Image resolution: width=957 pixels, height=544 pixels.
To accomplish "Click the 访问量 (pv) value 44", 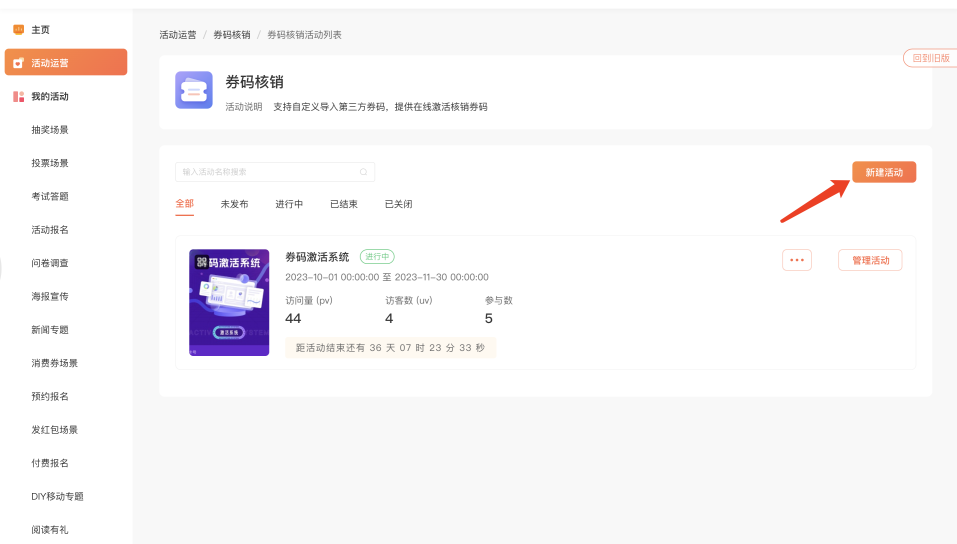I will coord(293,318).
